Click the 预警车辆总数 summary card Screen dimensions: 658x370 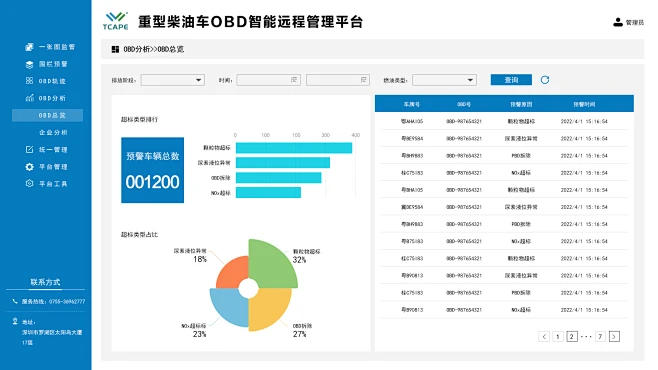click(152, 170)
